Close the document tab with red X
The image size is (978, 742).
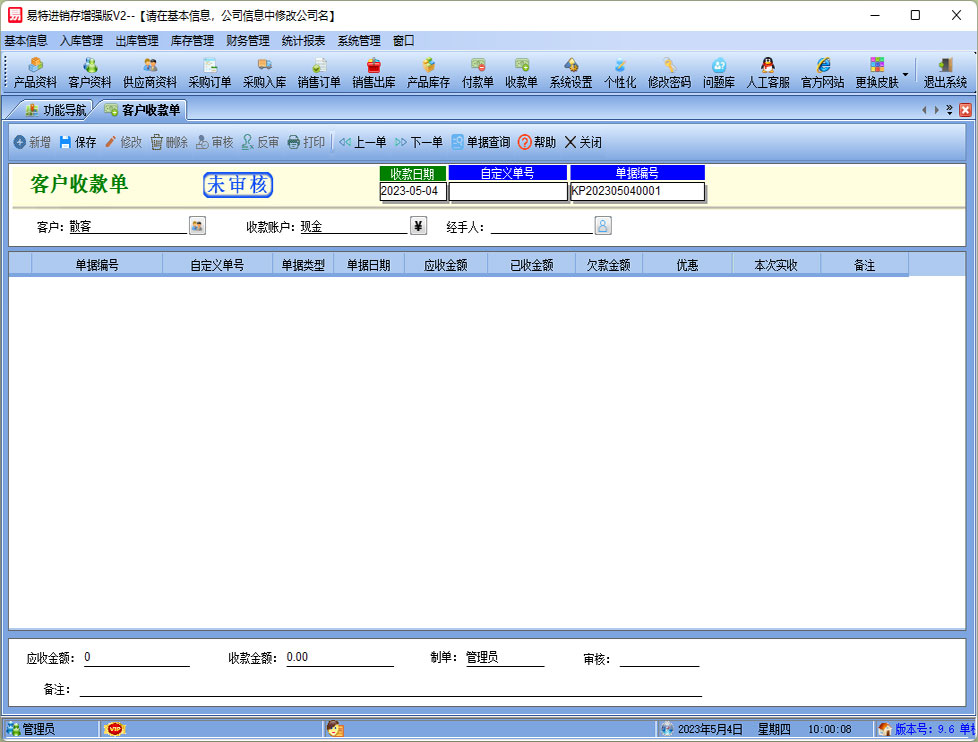[965, 110]
